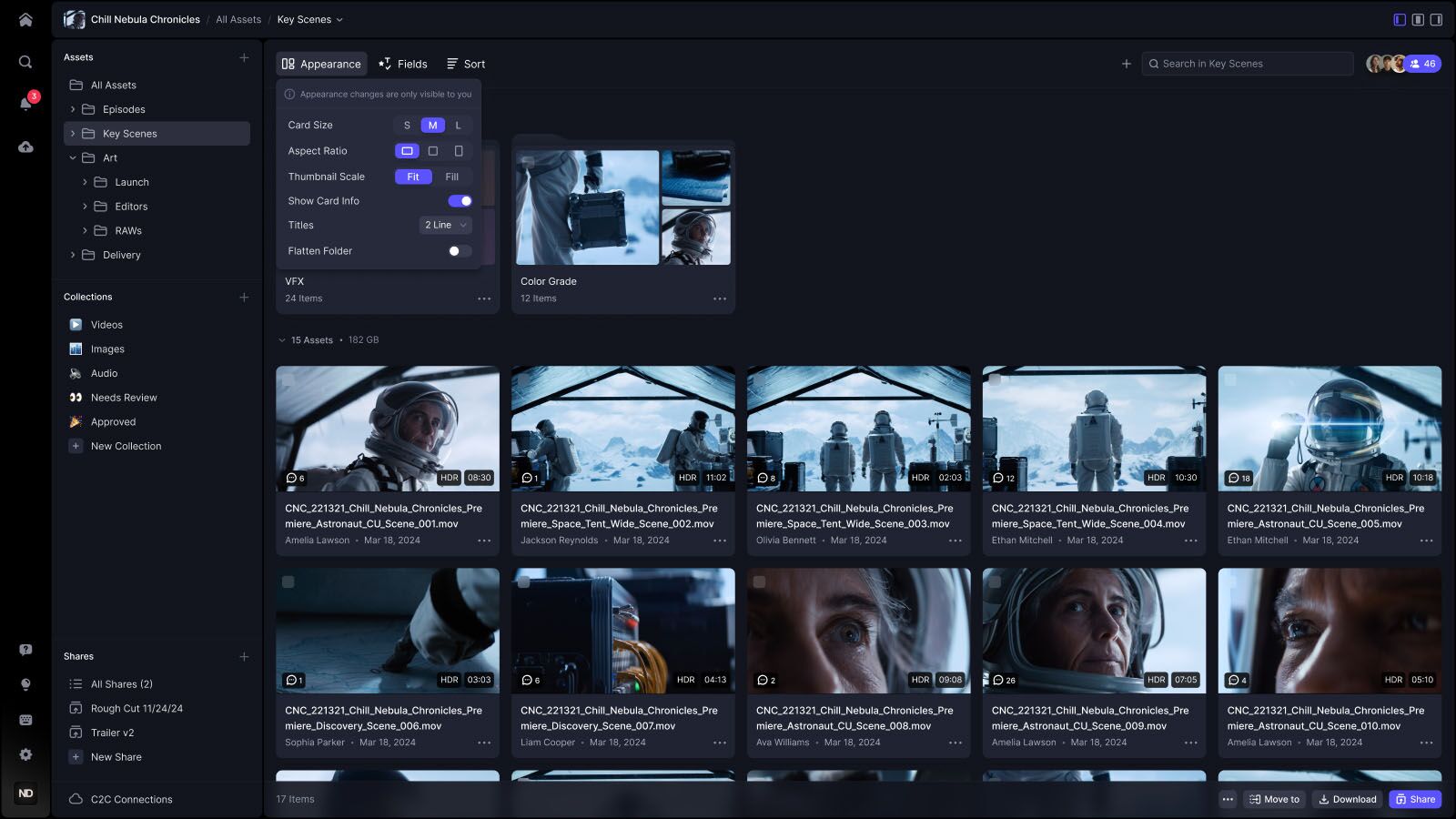Collapse the Art folder
The image size is (1456, 819).
pyautogui.click(x=73, y=157)
